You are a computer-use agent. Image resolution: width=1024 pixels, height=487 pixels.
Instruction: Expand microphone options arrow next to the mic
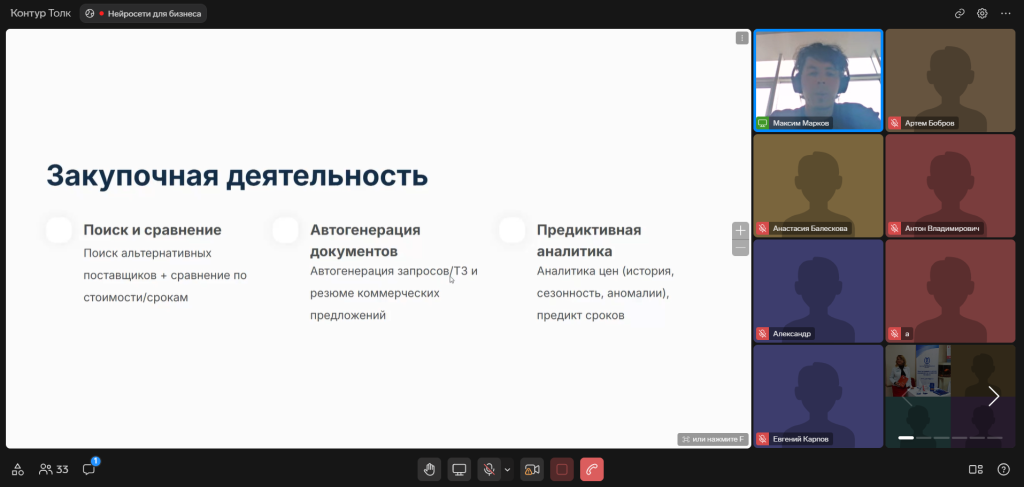coord(507,469)
